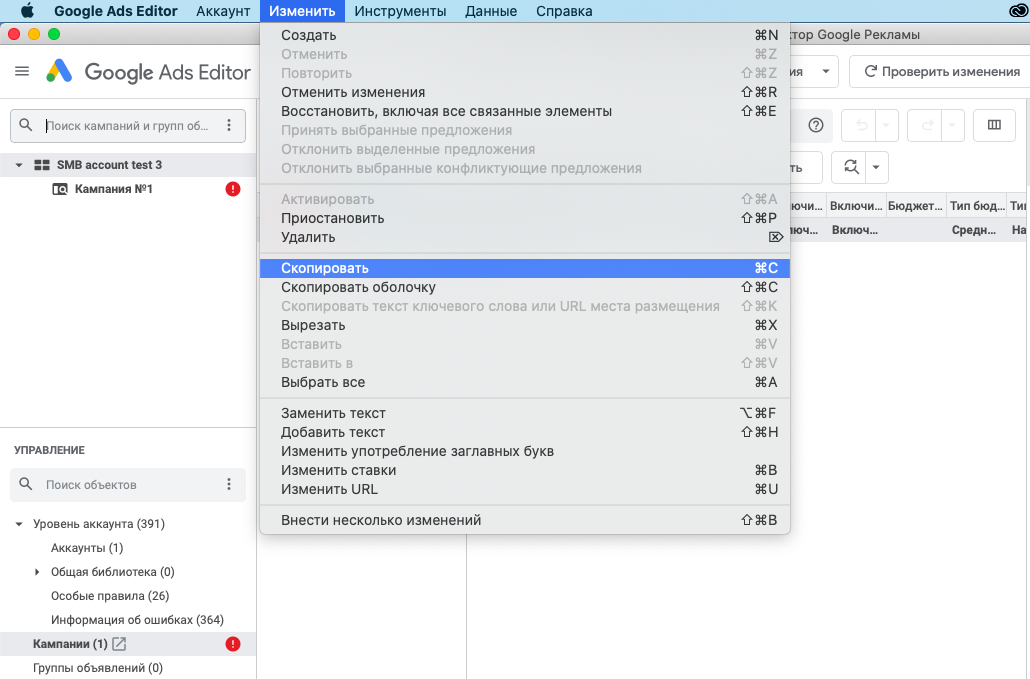Select Изменить употребление заглавных букв

tap(525, 451)
